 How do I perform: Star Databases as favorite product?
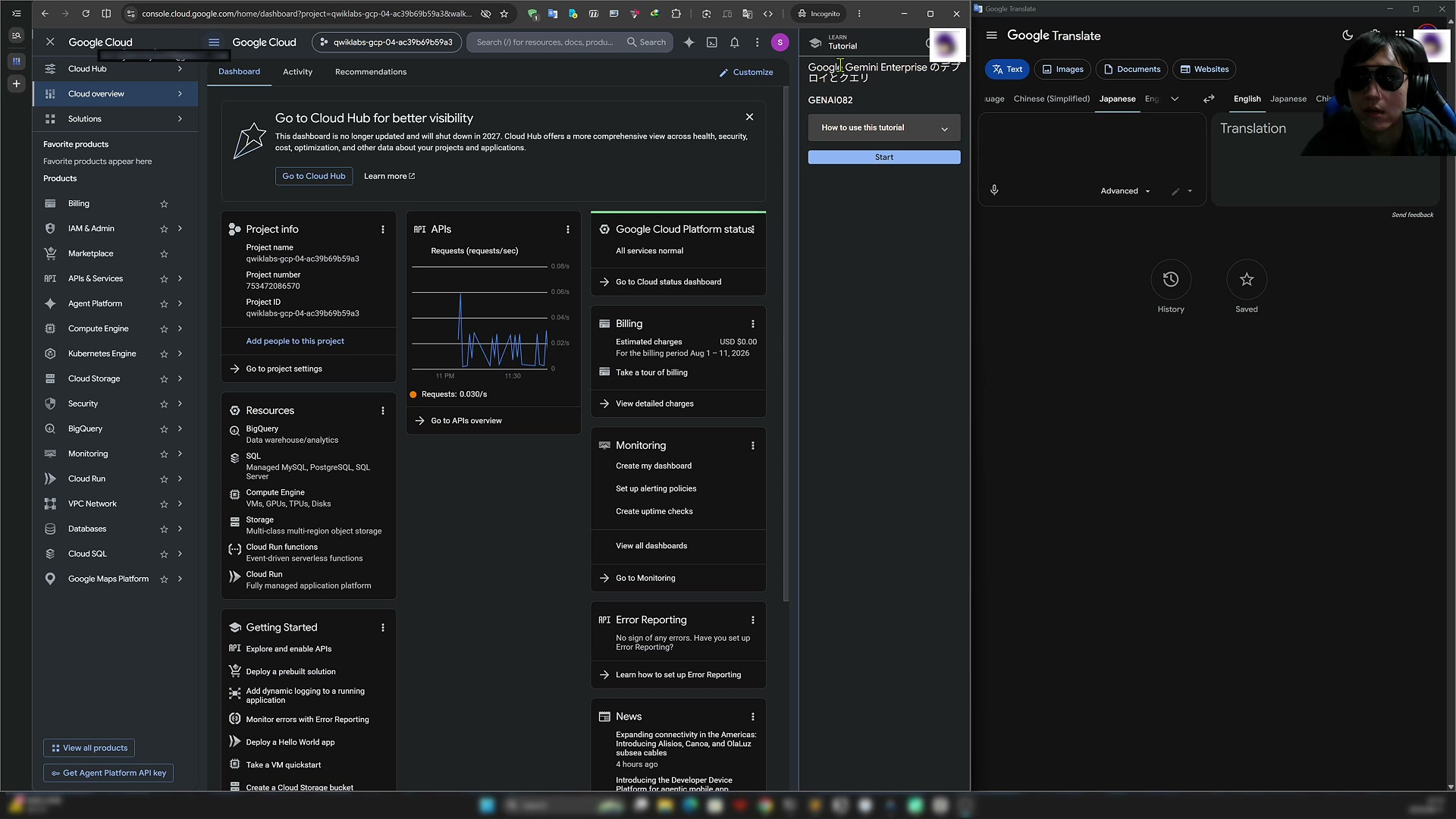coord(164,529)
